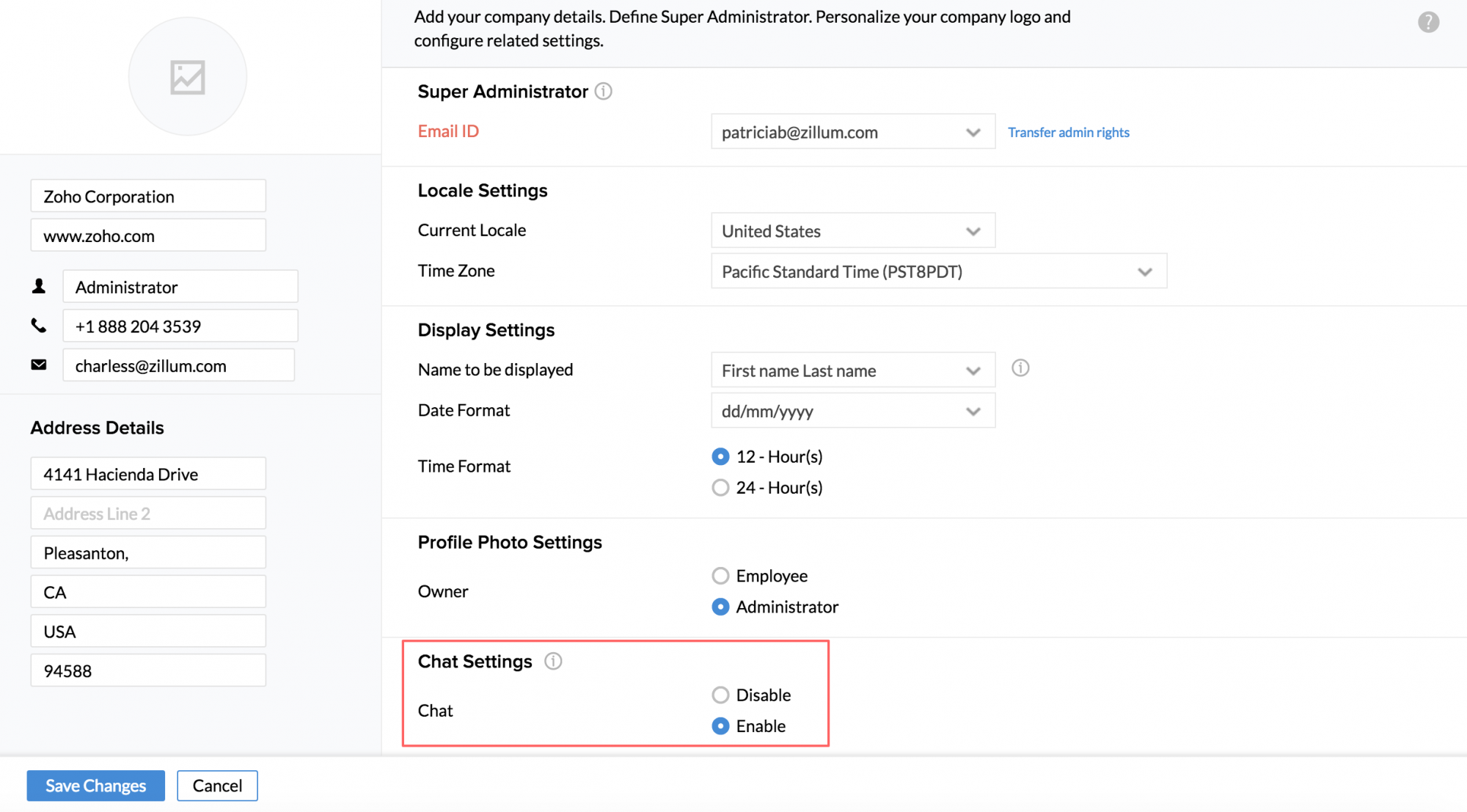Open the Email ID dropdown
The width and height of the screenshot is (1467, 812).
(852, 132)
